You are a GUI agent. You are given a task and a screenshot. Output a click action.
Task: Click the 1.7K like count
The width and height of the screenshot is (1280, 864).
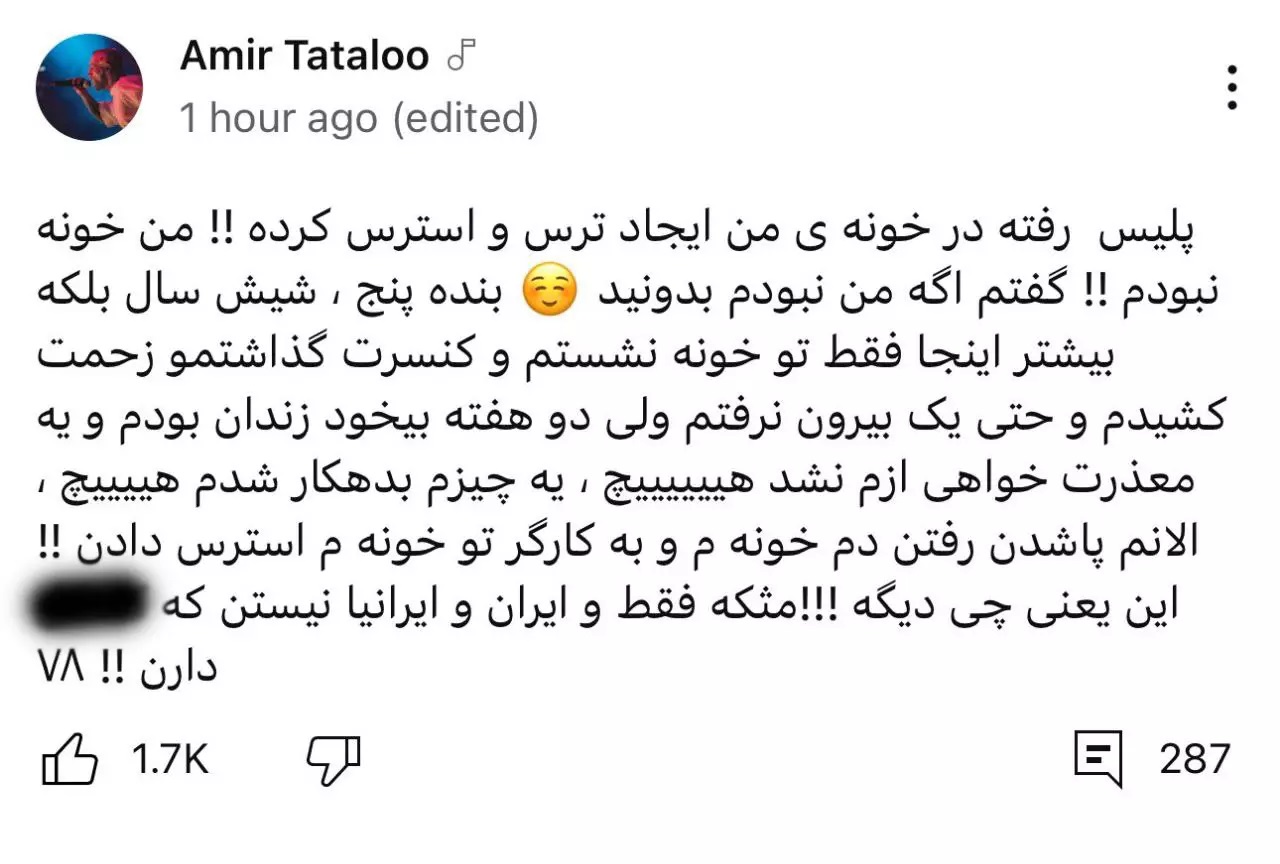click(169, 761)
